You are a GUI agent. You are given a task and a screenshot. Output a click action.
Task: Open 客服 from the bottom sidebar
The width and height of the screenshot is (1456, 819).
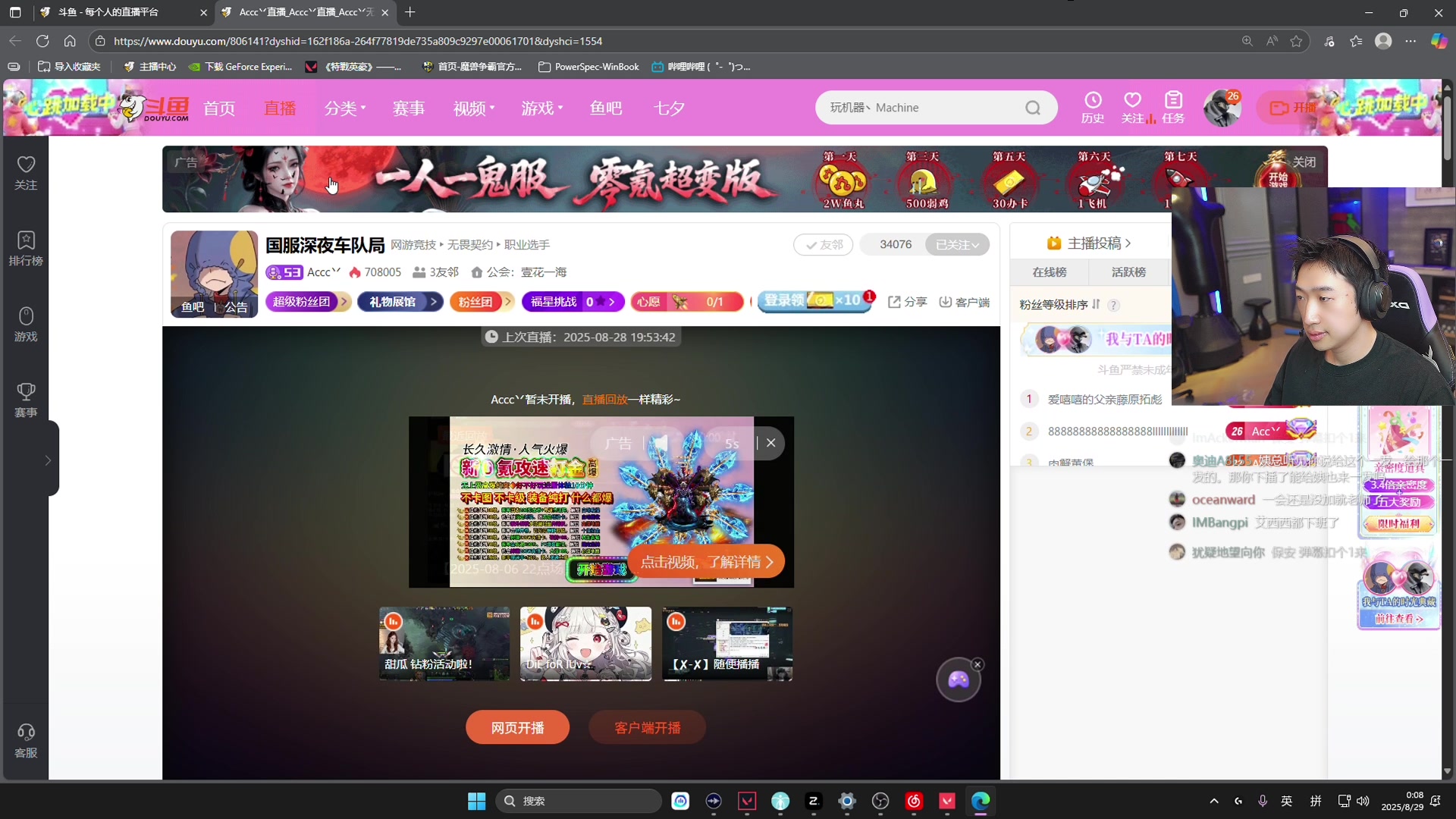pos(26,739)
